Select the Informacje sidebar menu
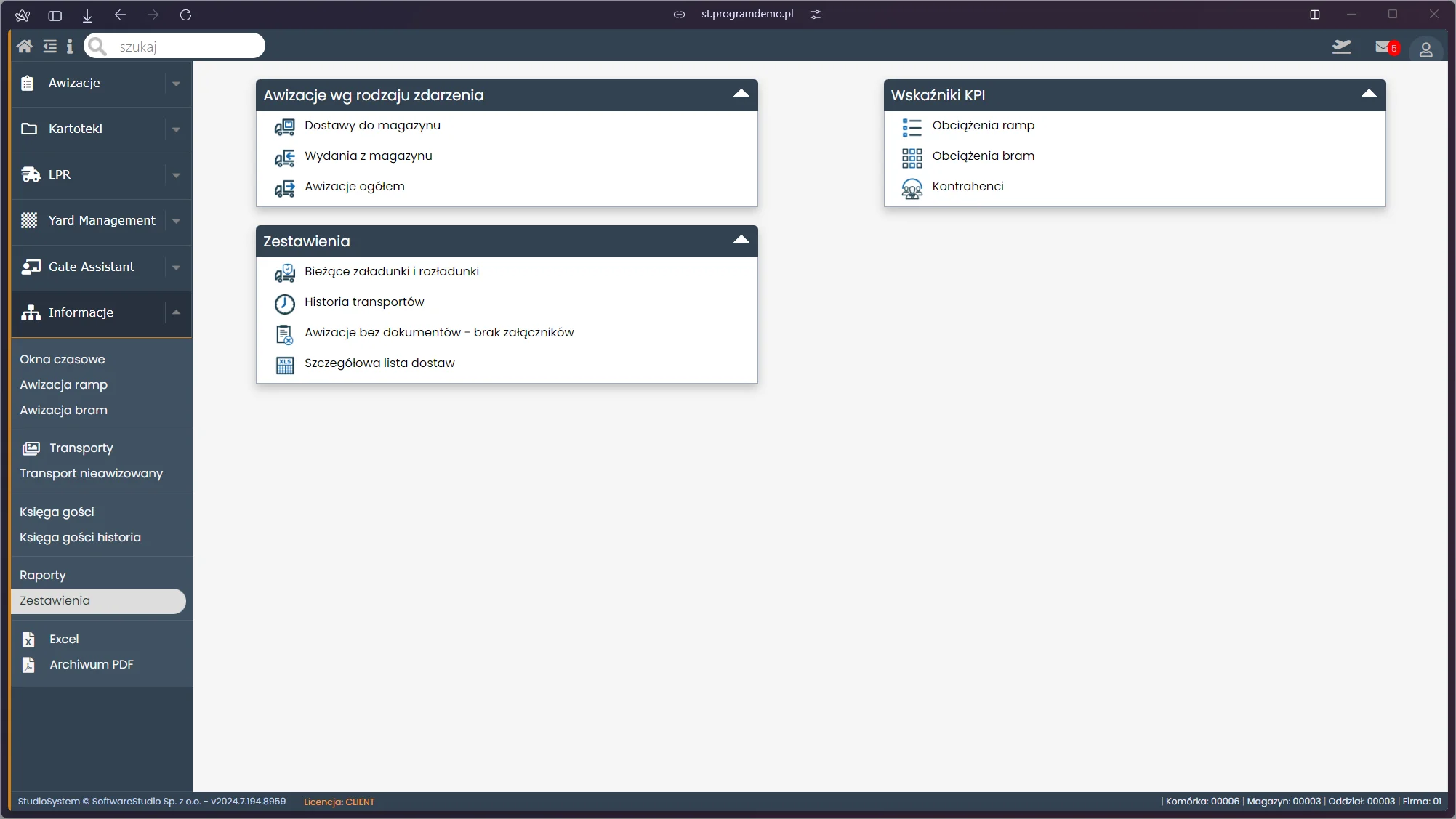This screenshot has width=1456, height=819. tap(101, 313)
